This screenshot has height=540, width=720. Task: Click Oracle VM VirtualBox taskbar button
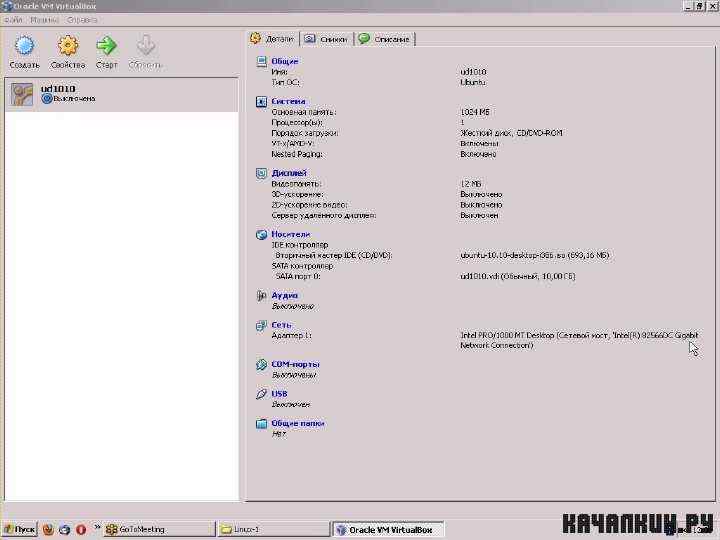[388, 529]
